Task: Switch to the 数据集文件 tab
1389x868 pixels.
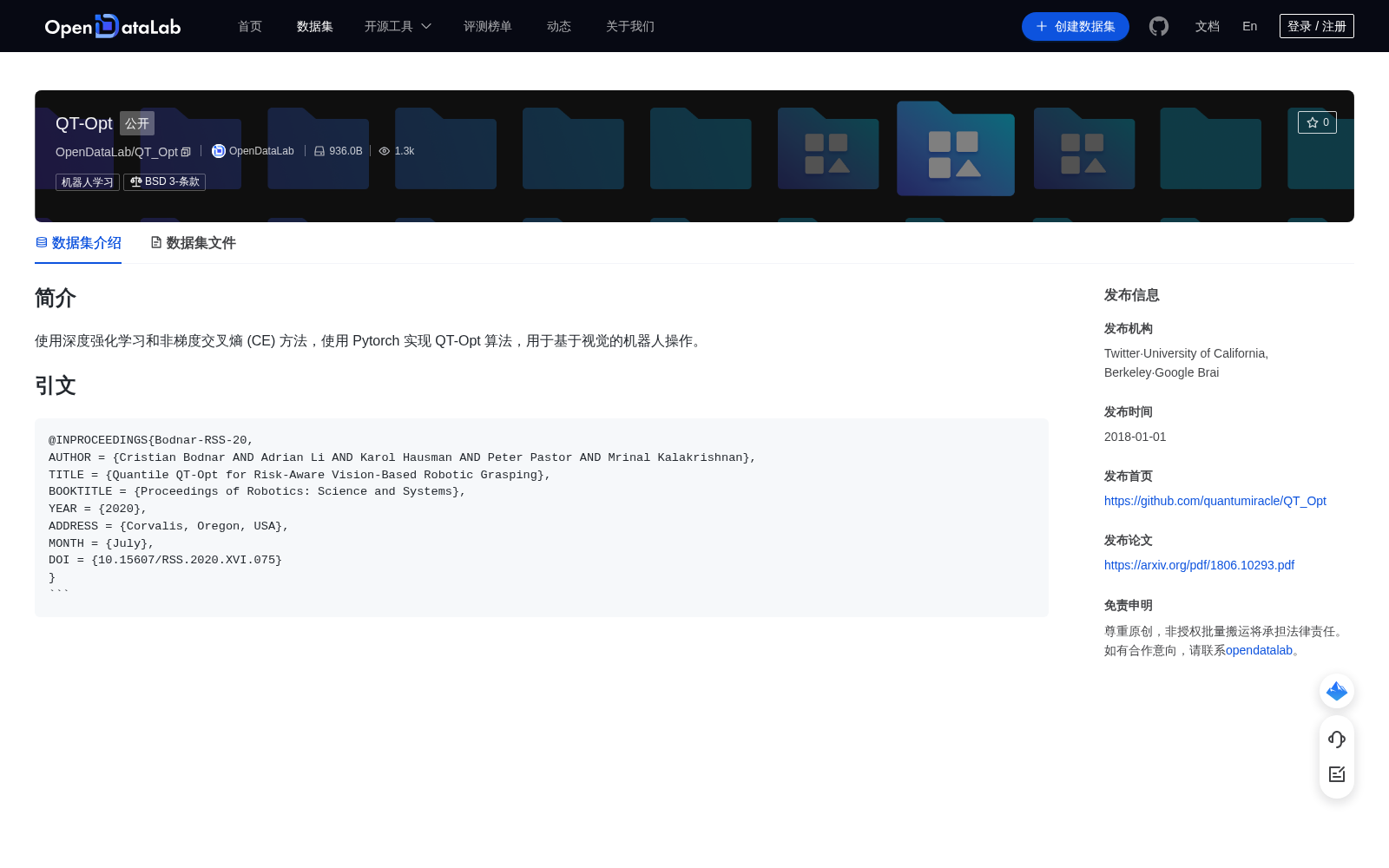Action: click(x=193, y=243)
